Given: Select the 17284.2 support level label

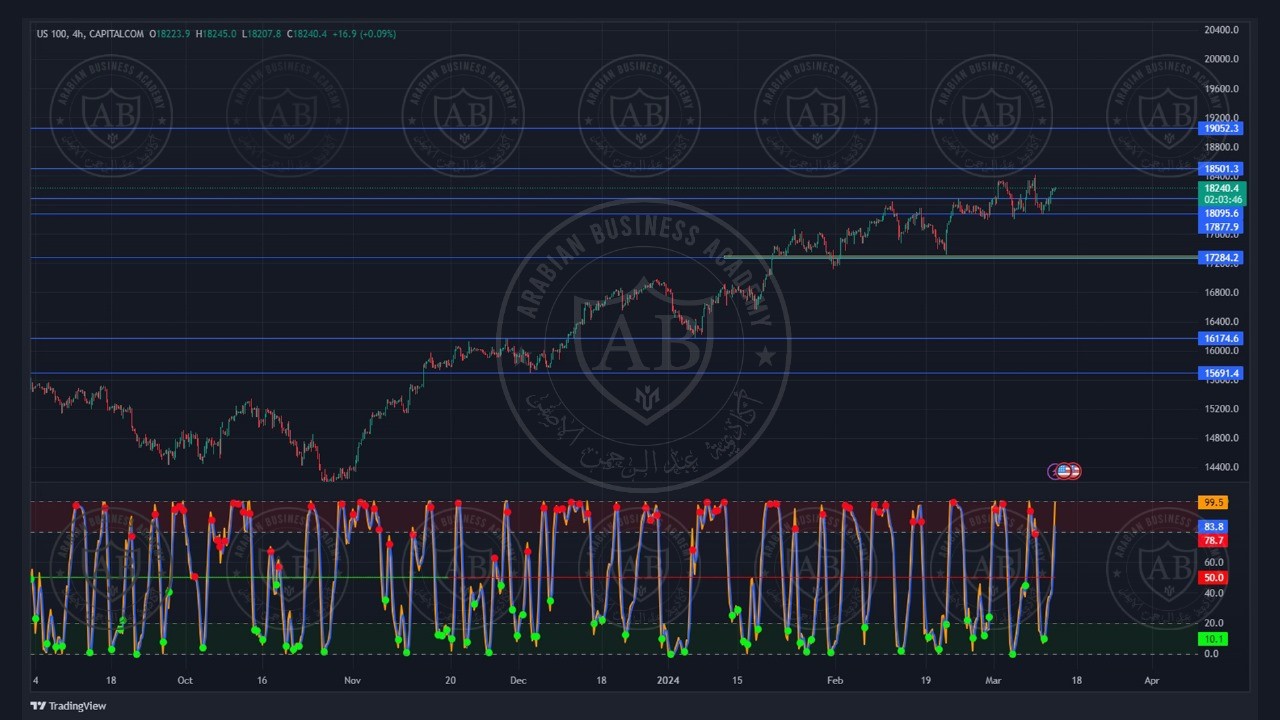Looking at the screenshot, I should [1221, 258].
